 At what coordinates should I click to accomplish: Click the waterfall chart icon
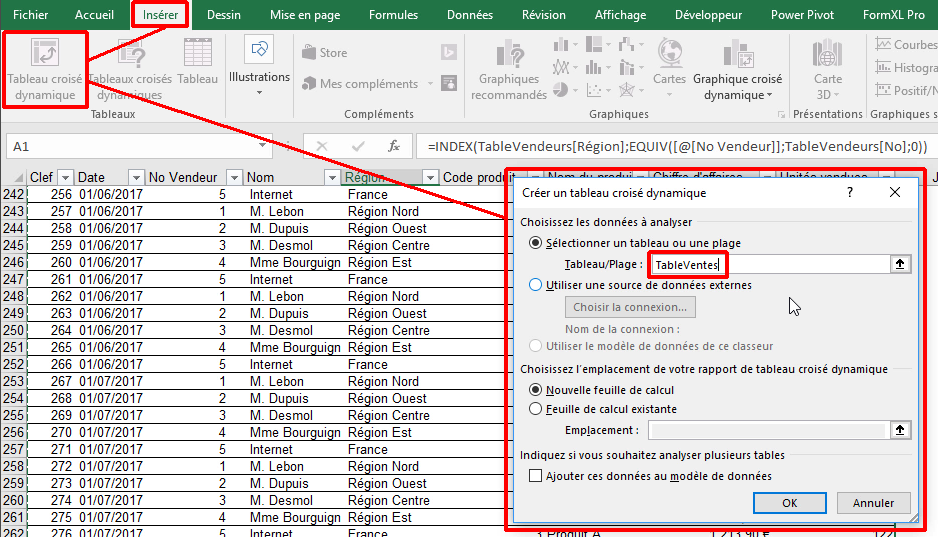coord(626,44)
